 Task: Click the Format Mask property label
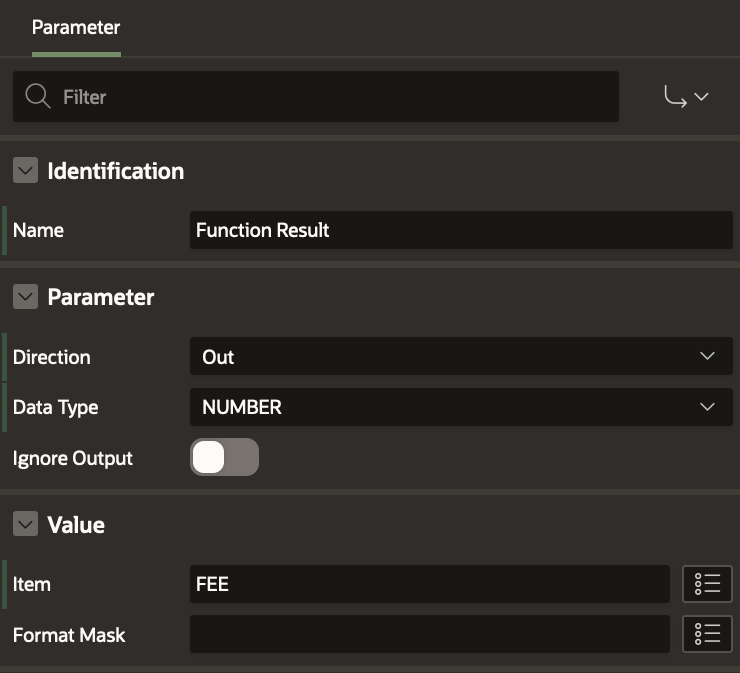pos(69,634)
